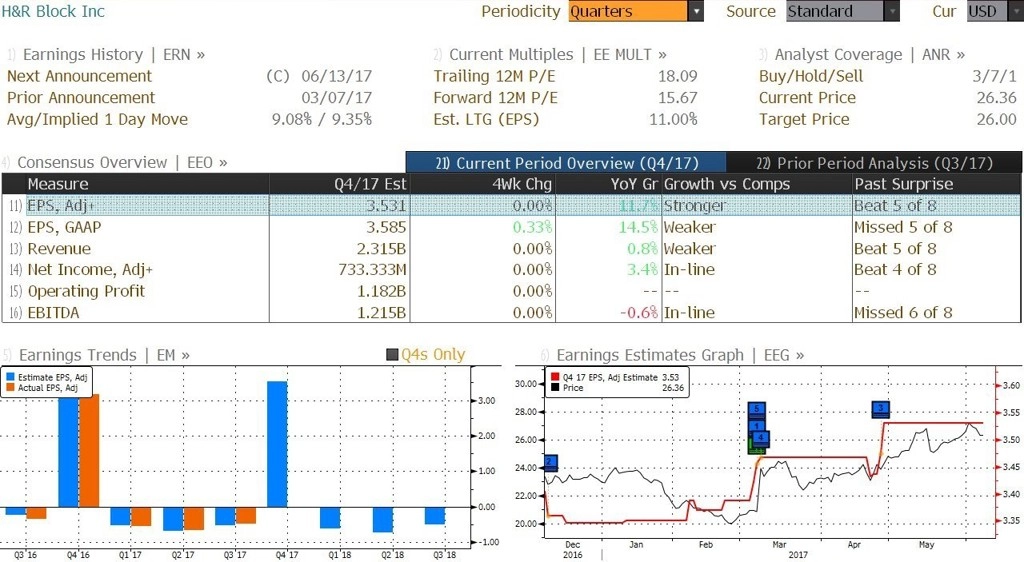Select the EPS, Adj+ row
Image resolution: width=1024 pixels, height=562 pixels.
[x=511, y=206]
